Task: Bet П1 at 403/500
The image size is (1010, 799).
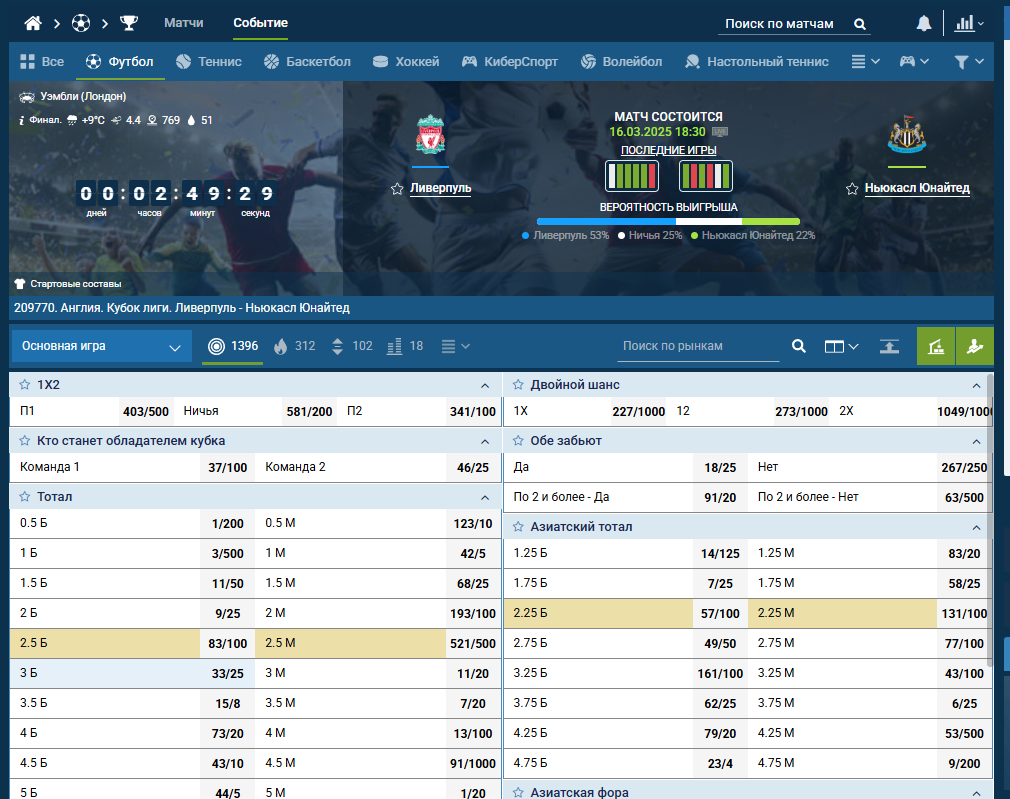Action: 146,411
